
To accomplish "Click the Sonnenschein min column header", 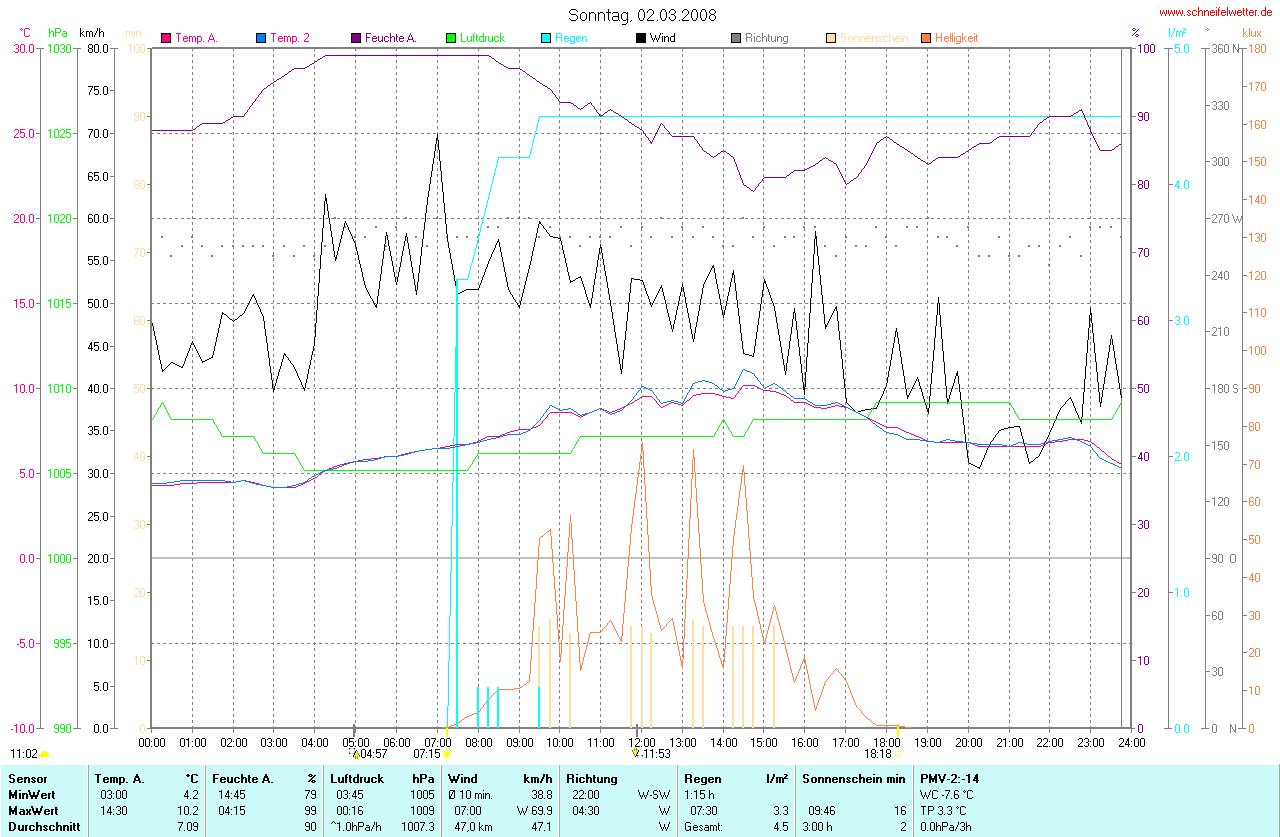I will pos(854,778).
